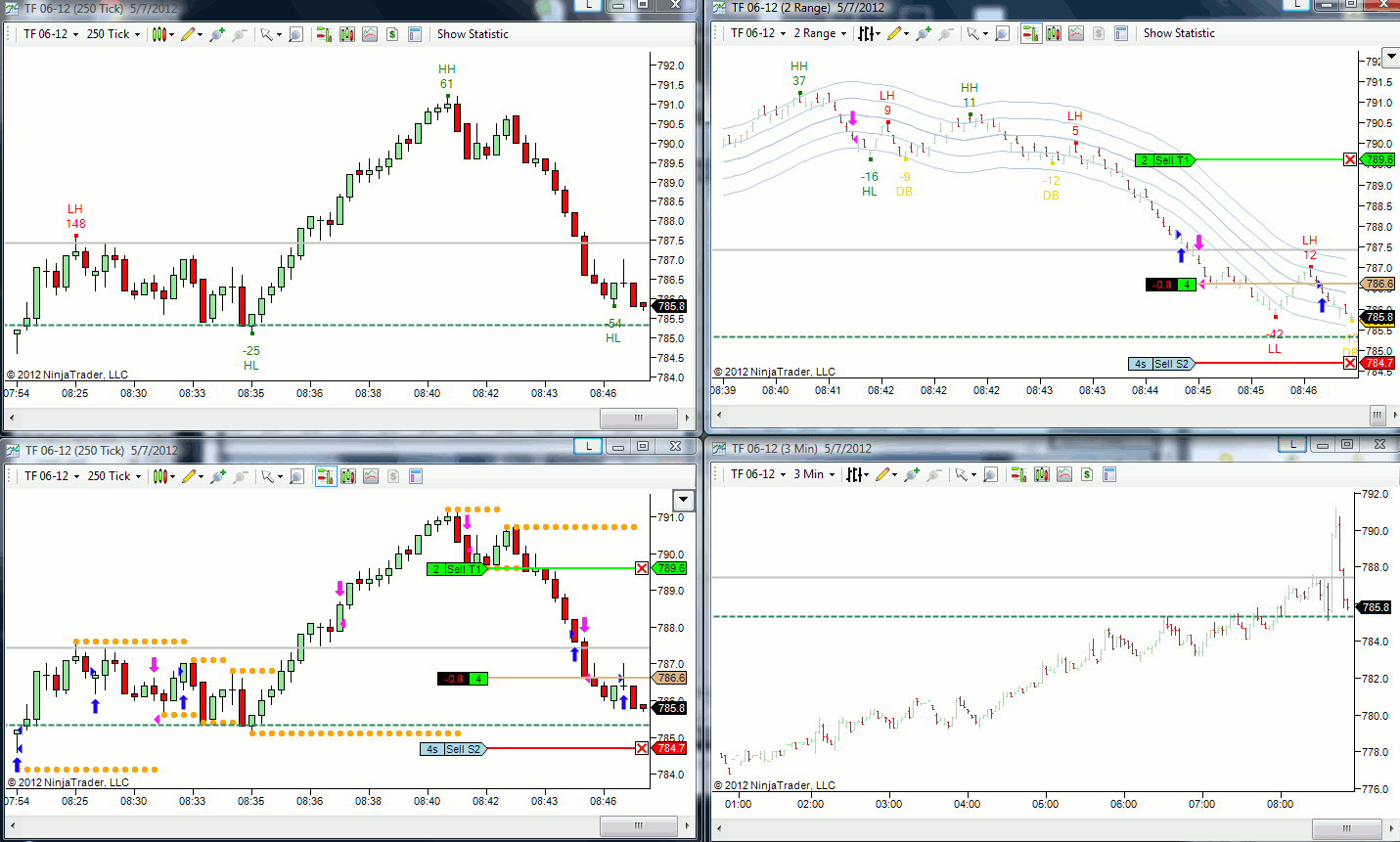The height and width of the screenshot is (842, 1400).
Task: Click horizontal scrollbar thumb in lower 250 Tick chart
Action: pos(639,826)
